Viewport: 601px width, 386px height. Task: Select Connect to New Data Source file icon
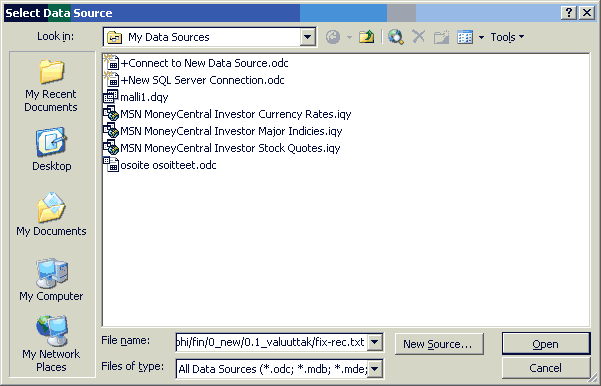[111, 62]
